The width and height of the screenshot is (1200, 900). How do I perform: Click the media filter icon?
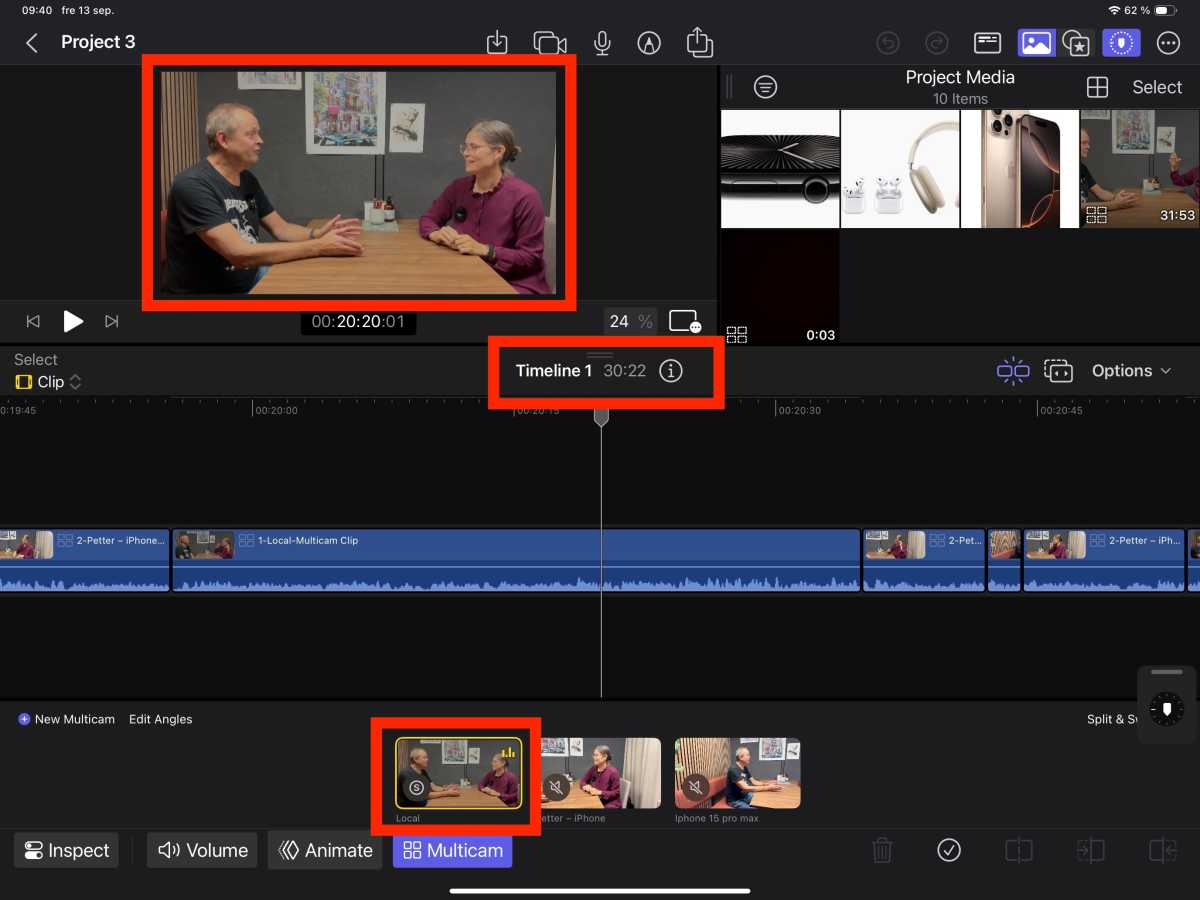click(765, 87)
